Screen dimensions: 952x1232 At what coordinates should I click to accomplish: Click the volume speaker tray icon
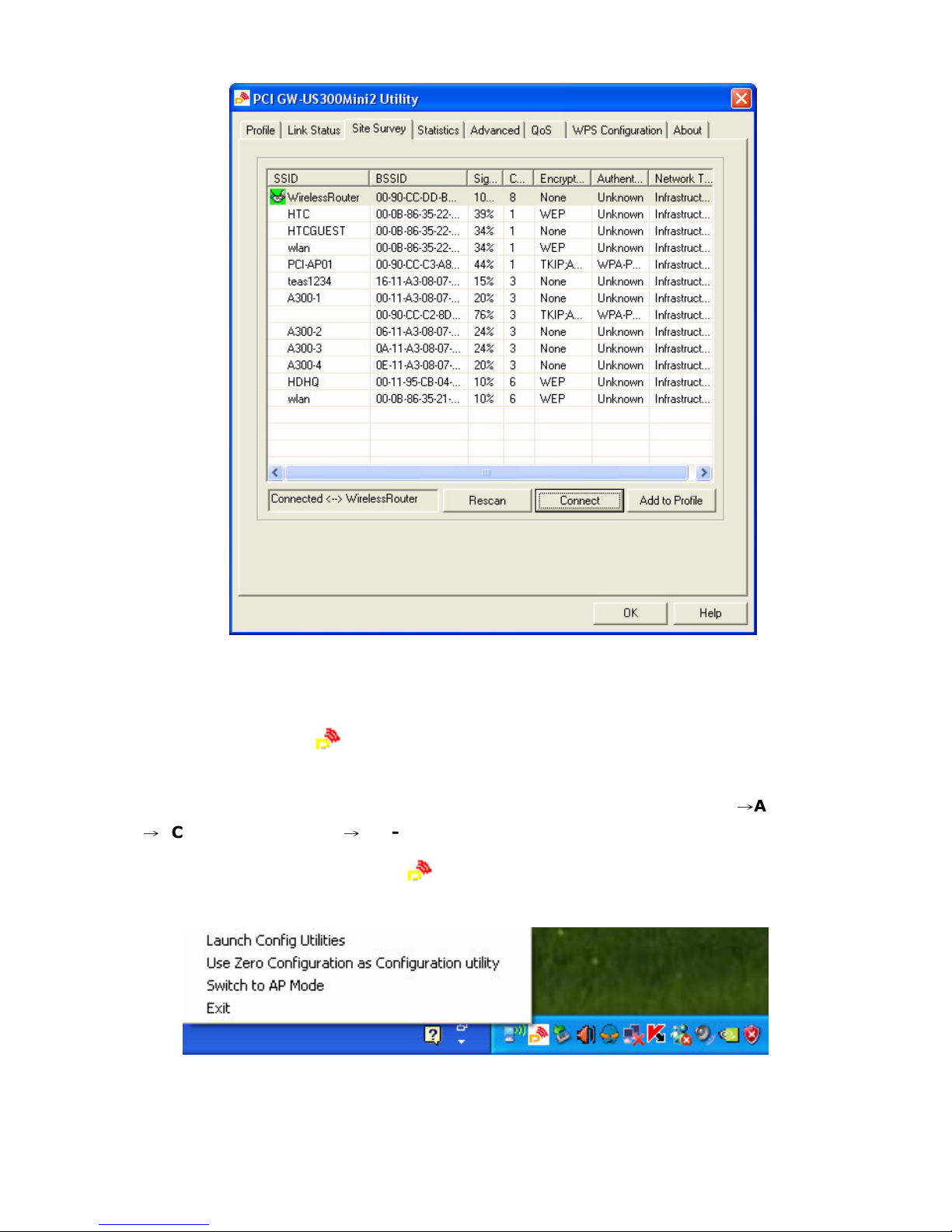(x=586, y=1035)
